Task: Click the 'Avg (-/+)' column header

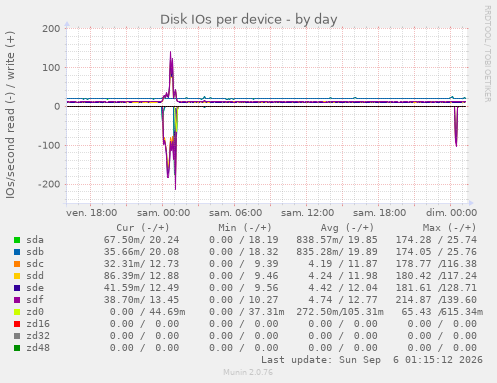Action: pyautogui.click(x=347, y=228)
